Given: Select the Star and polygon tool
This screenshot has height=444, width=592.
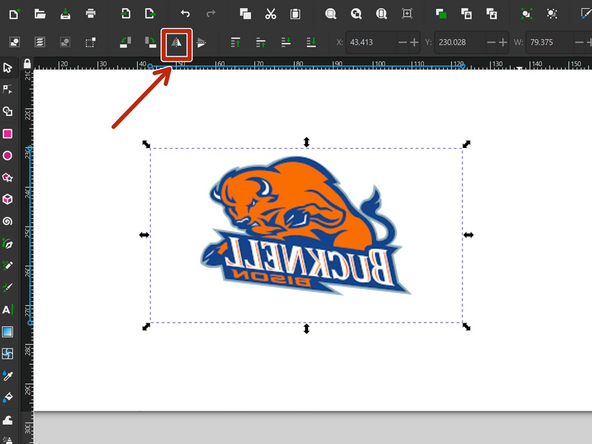Looking at the screenshot, I should point(8,177).
